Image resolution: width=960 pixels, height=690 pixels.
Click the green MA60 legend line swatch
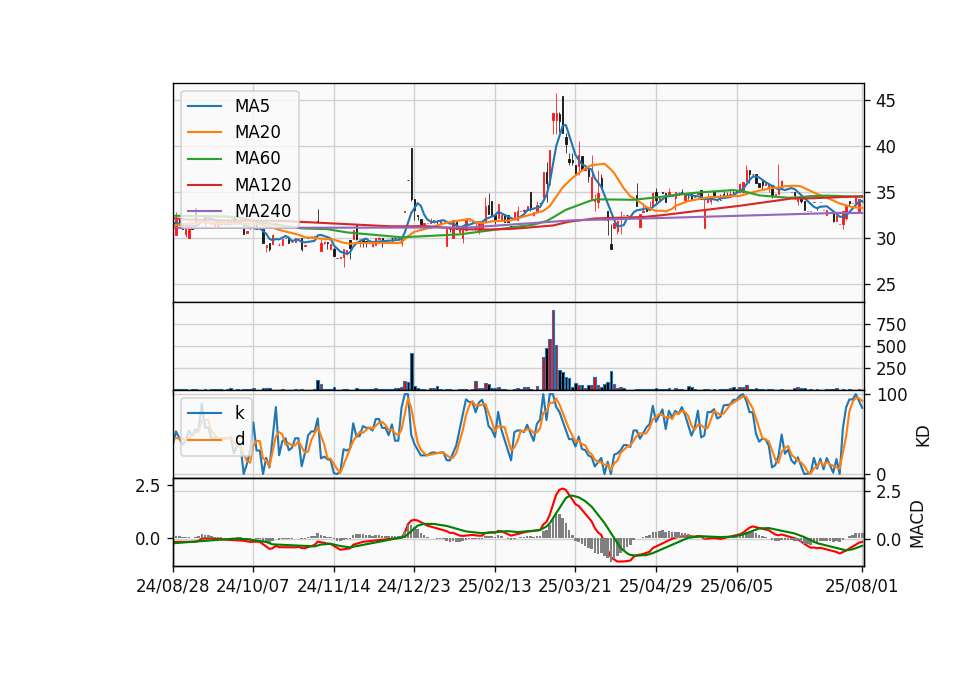[x=204, y=159]
